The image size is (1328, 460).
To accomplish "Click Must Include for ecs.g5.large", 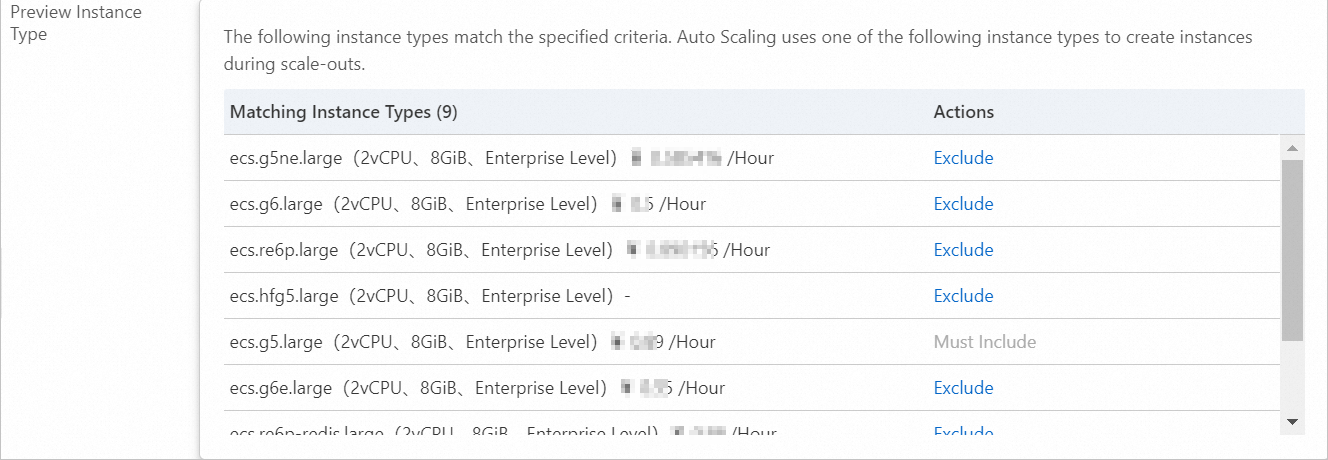I will 984,342.
